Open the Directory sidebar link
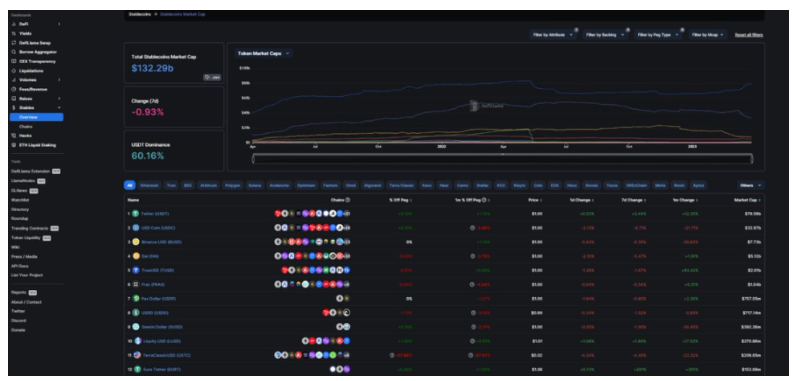The image size is (796, 381). tap(20, 209)
